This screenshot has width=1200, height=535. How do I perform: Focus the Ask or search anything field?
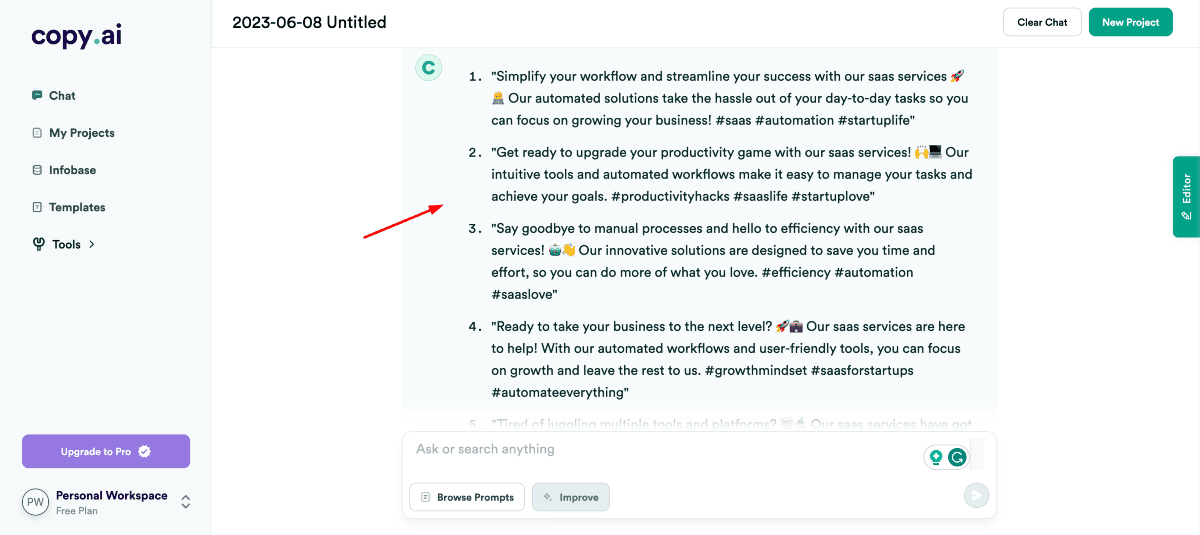pyautogui.click(x=660, y=450)
